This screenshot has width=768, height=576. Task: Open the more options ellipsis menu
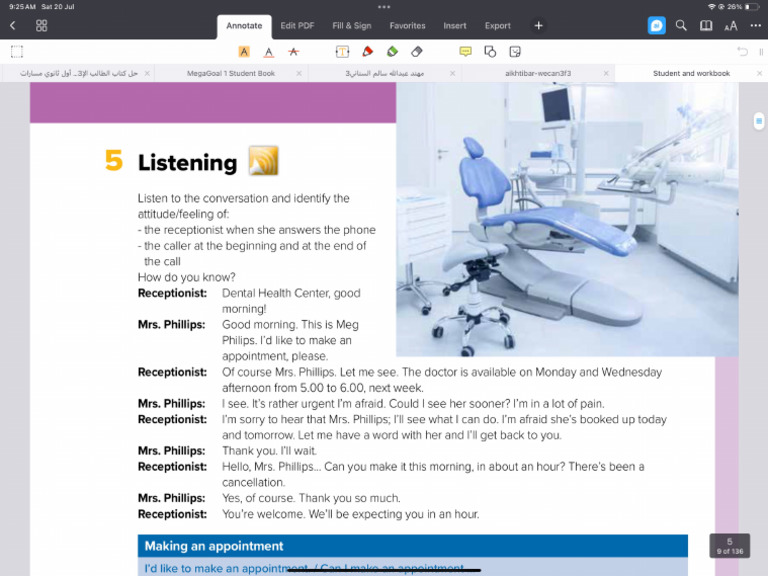tap(755, 25)
